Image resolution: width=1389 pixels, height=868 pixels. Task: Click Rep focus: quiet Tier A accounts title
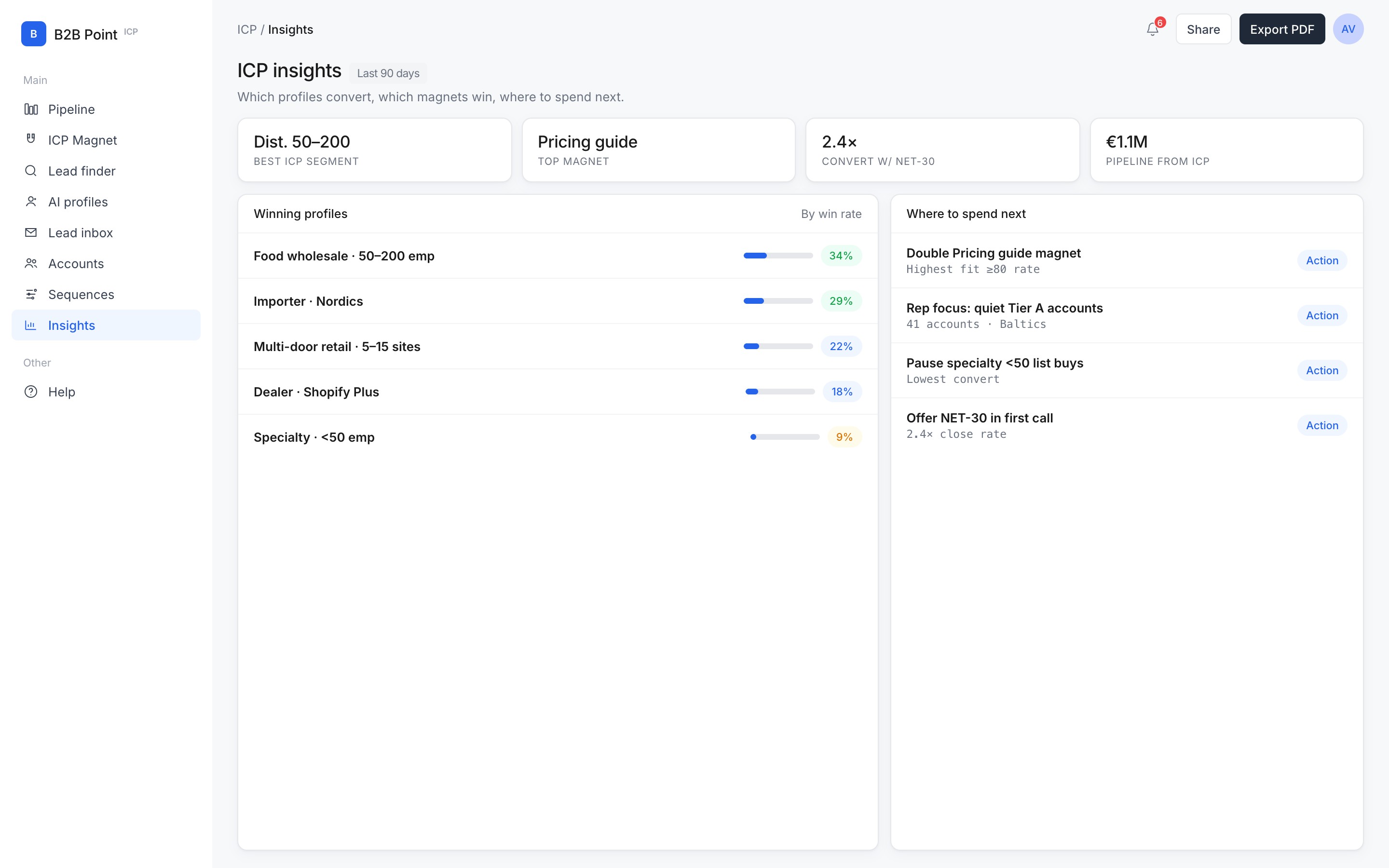[x=1005, y=308]
